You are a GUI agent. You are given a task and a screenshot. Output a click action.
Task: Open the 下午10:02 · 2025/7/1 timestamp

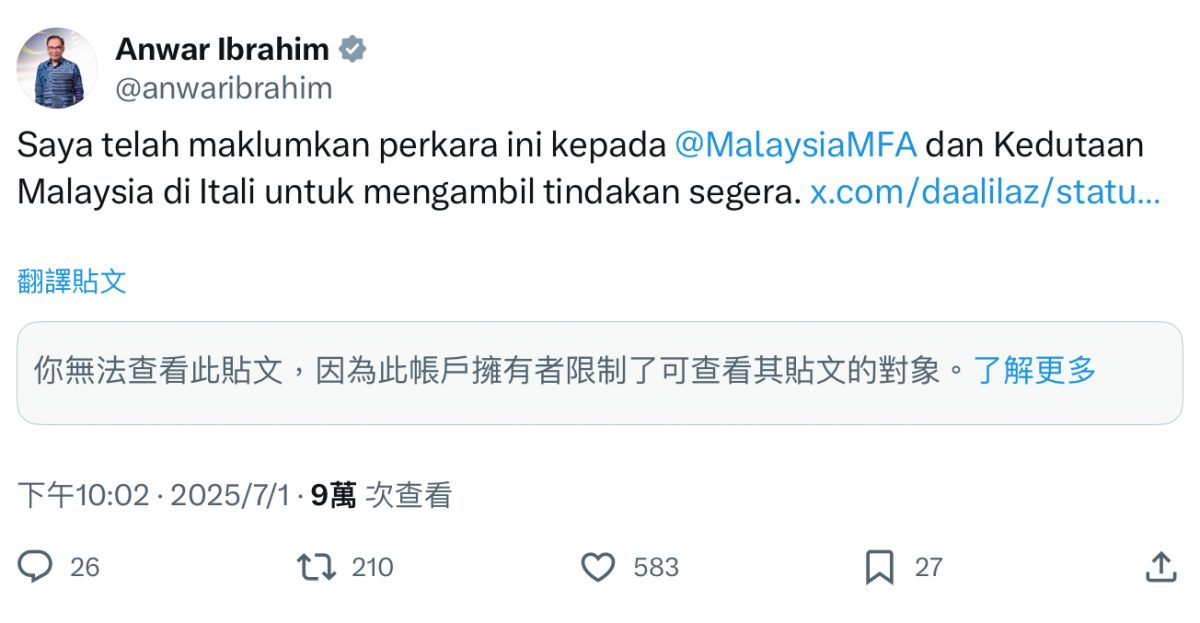154,495
